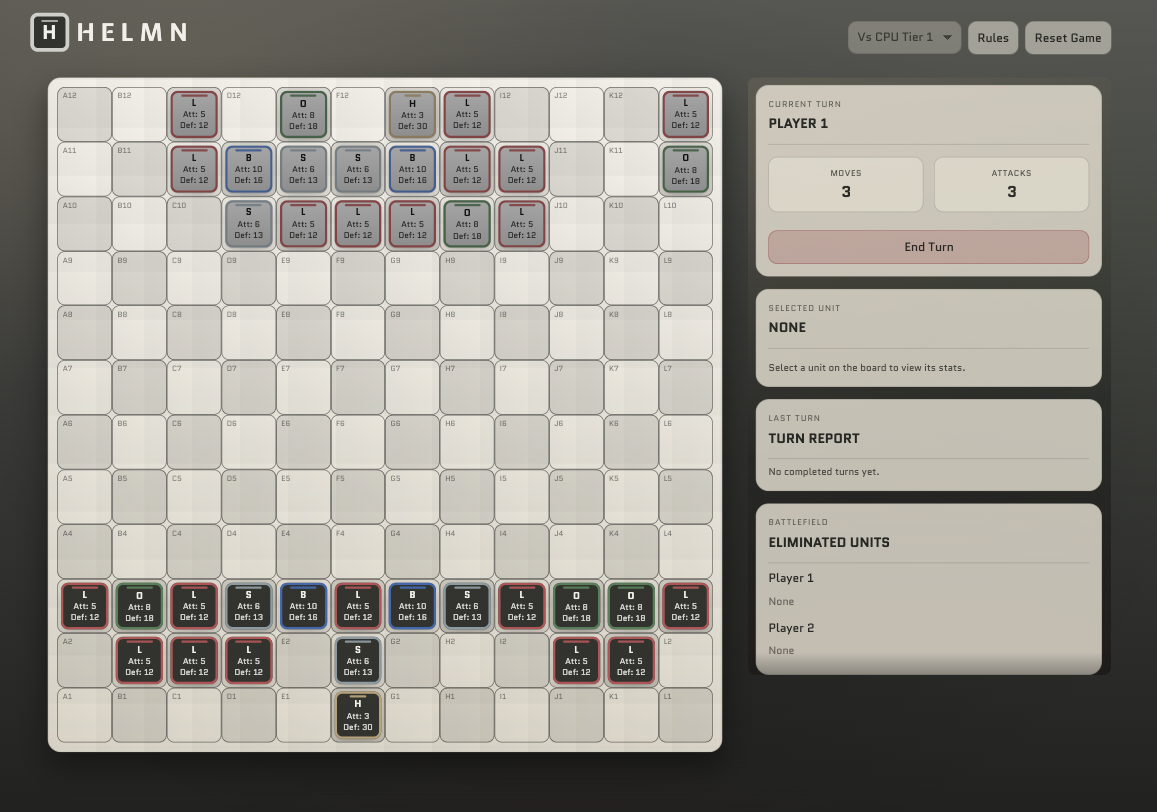The width and height of the screenshot is (1157, 812).
Task: Click empty board square G2
Action: pyautogui.click(x=412, y=661)
